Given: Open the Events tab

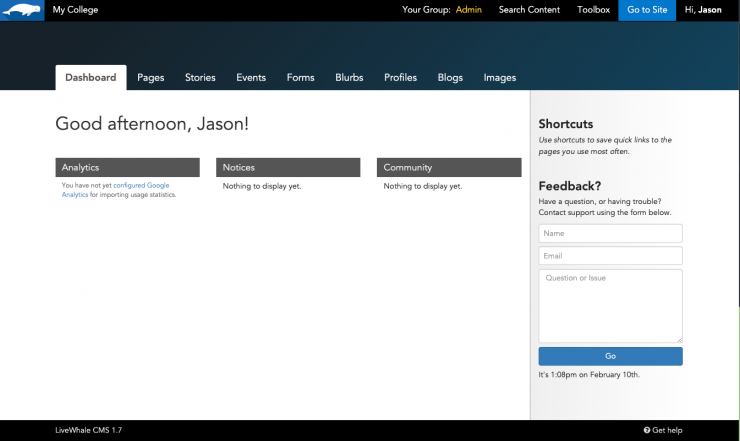Looking at the screenshot, I should click(x=251, y=78).
